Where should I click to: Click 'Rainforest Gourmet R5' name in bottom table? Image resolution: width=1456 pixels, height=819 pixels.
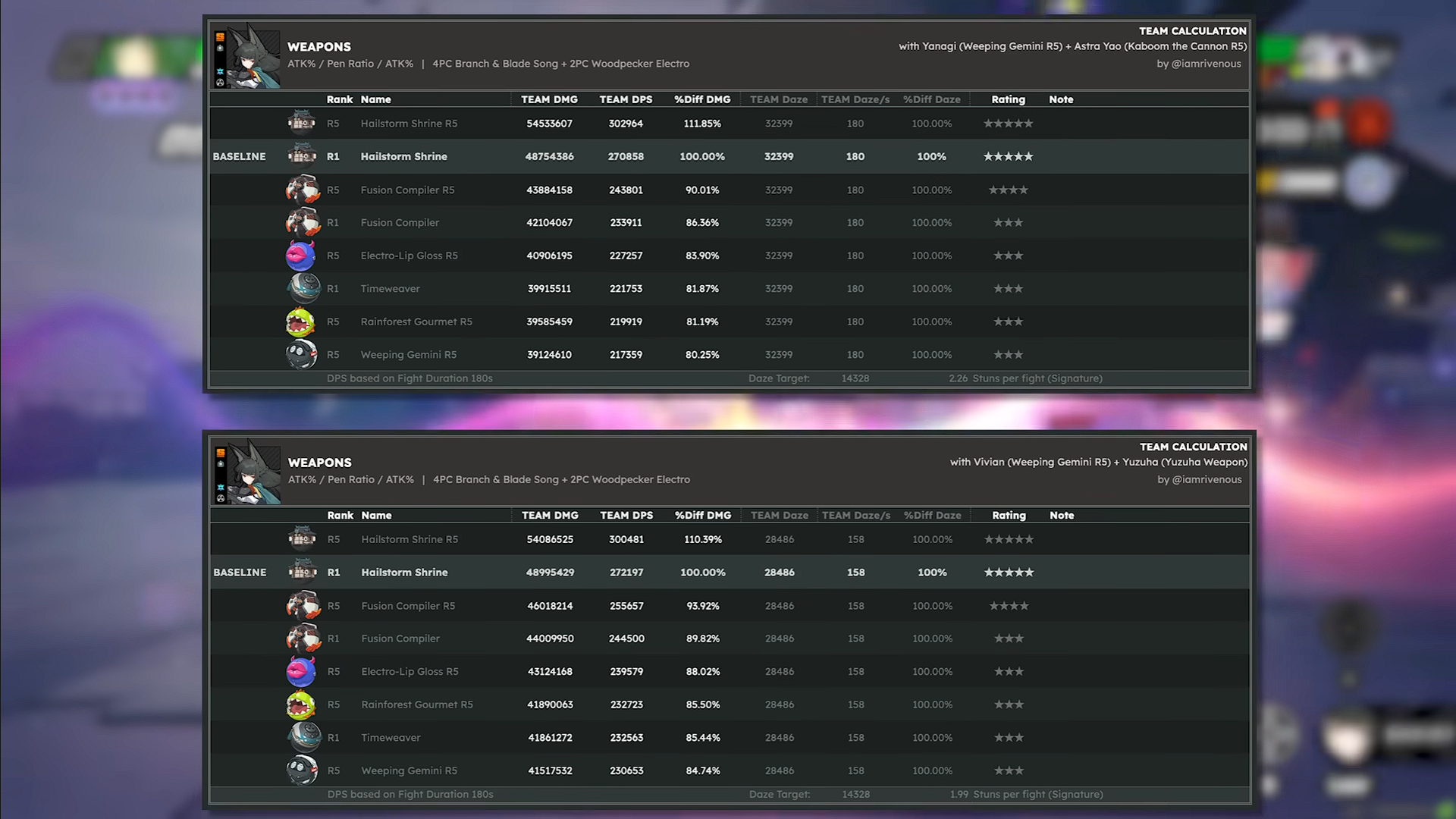point(417,704)
